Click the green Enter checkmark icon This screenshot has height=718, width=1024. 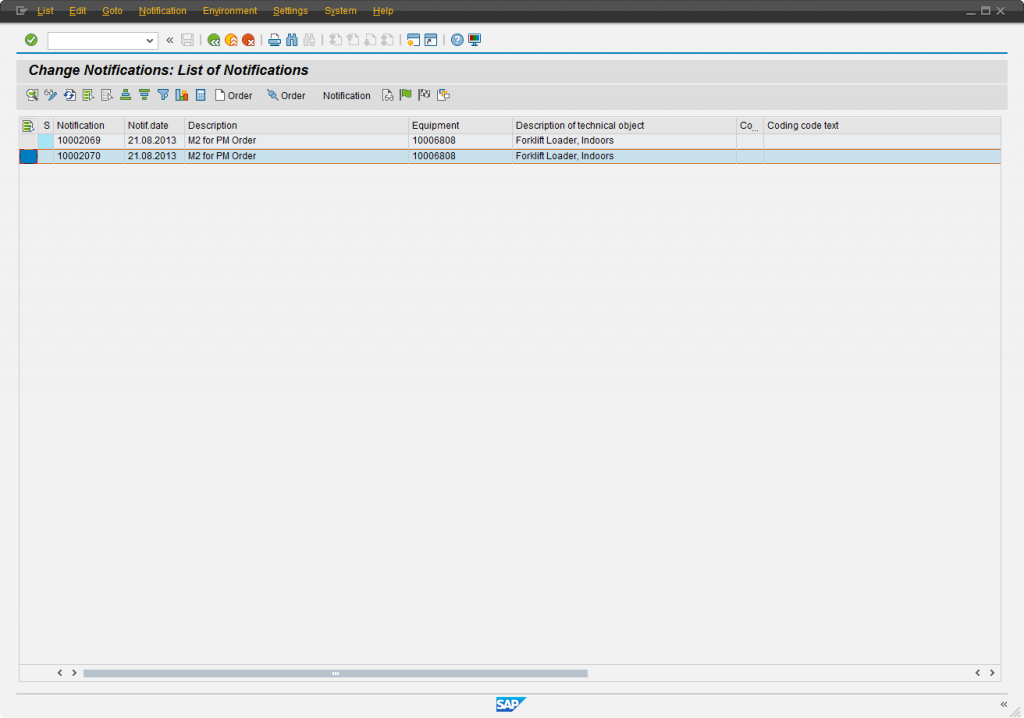coord(31,40)
